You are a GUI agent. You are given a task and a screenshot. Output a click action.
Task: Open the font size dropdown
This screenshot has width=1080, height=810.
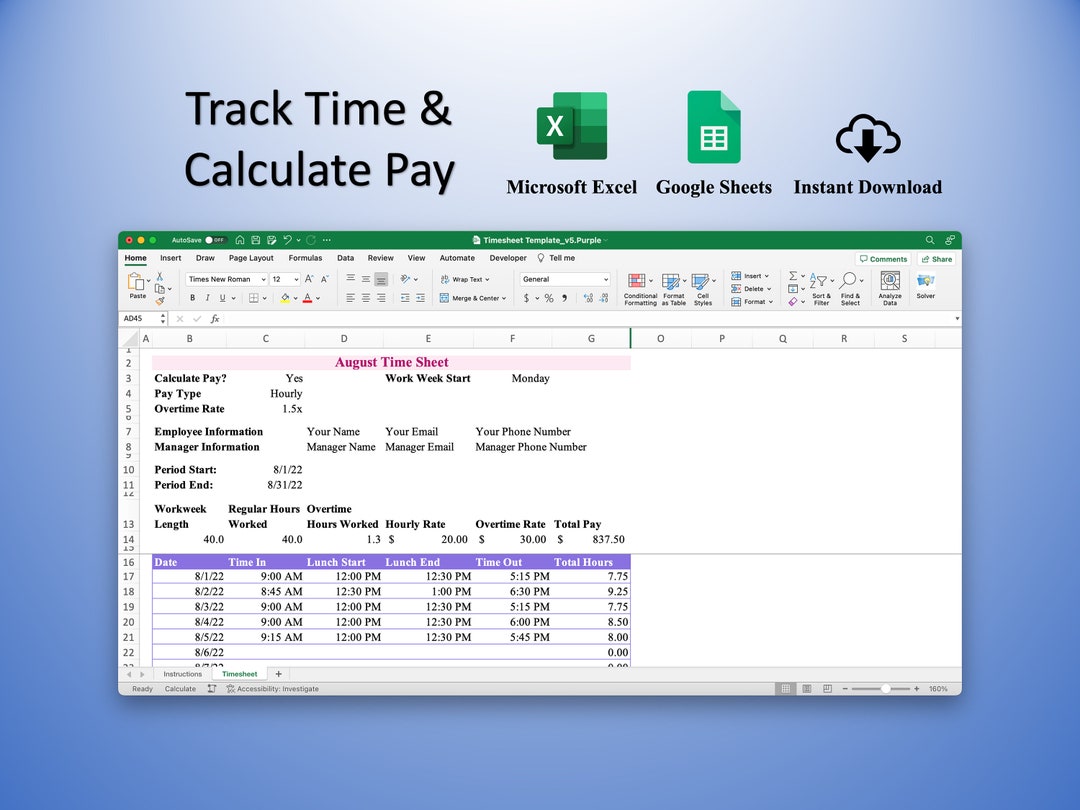(x=296, y=279)
